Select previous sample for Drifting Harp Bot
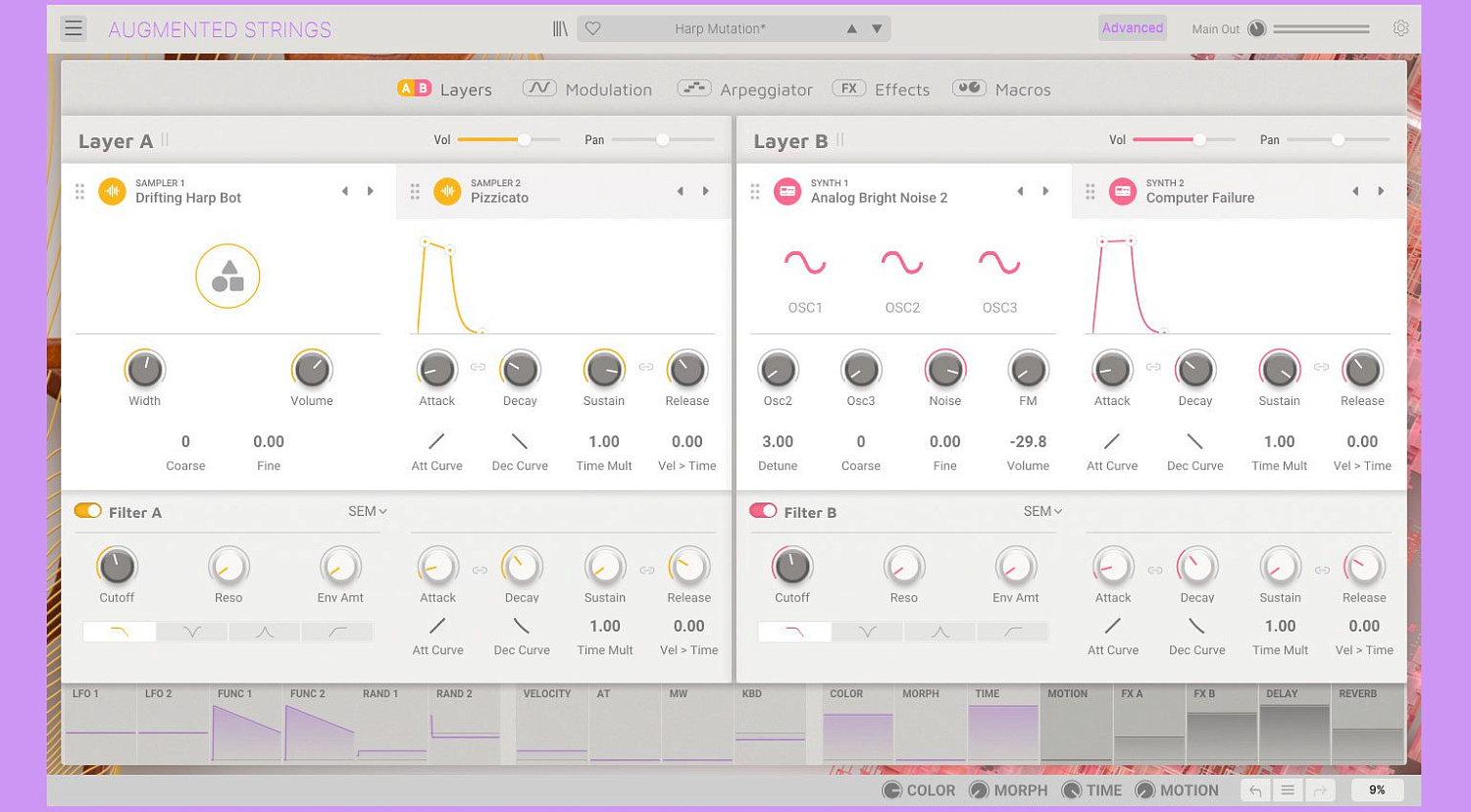The image size is (1471, 812). [345, 191]
